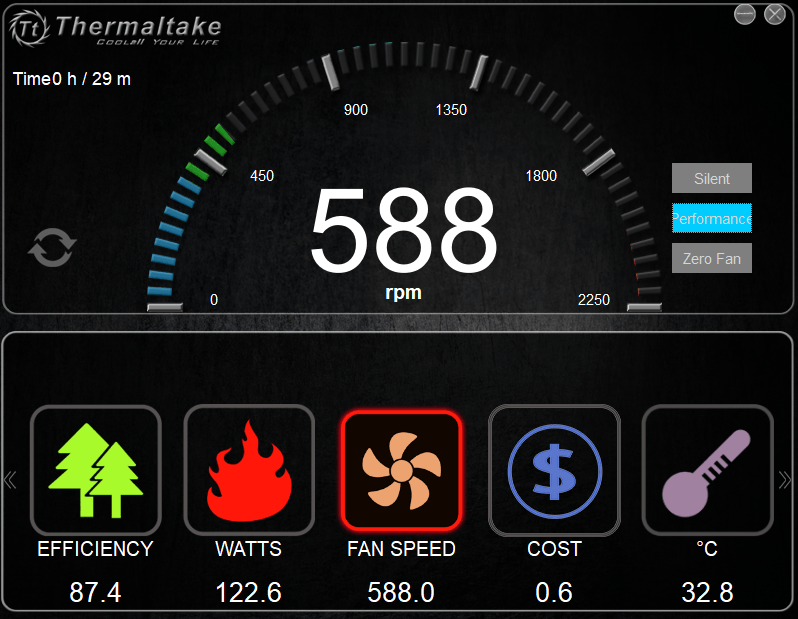Close the Thermaltake application window
The image size is (798, 619).
(x=775, y=14)
